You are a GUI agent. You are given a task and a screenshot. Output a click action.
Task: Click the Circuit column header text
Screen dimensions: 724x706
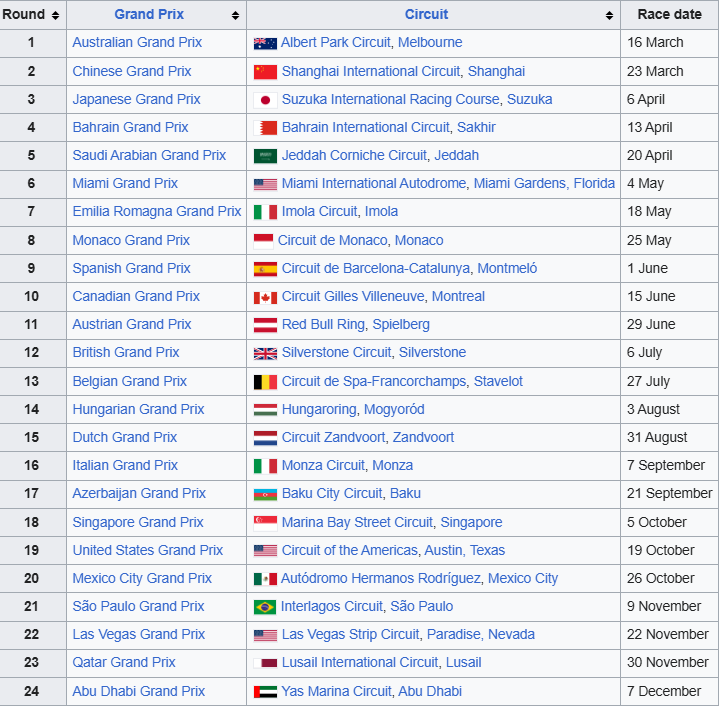coord(426,15)
